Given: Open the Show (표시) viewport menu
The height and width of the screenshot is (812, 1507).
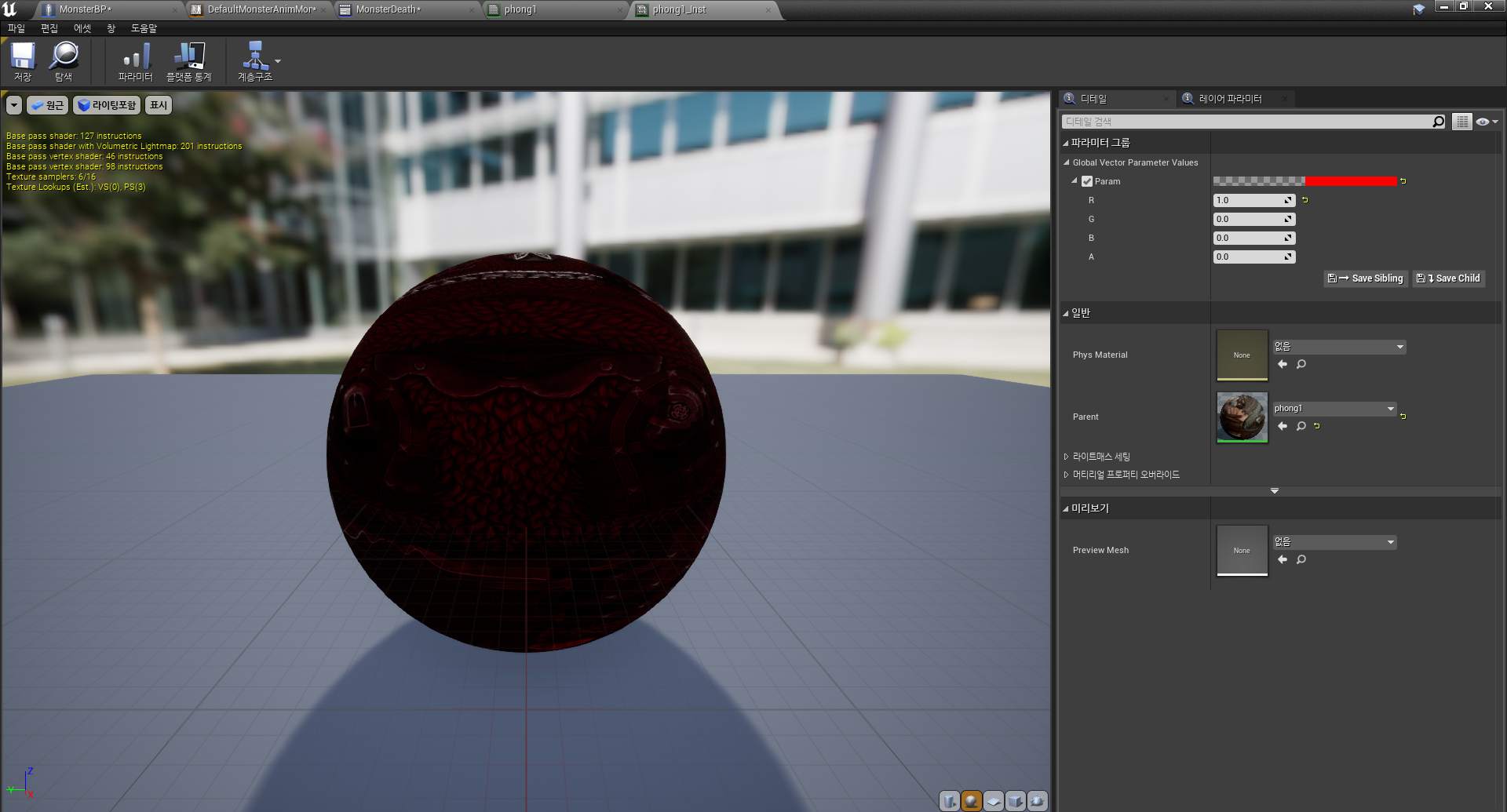Looking at the screenshot, I should [159, 105].
